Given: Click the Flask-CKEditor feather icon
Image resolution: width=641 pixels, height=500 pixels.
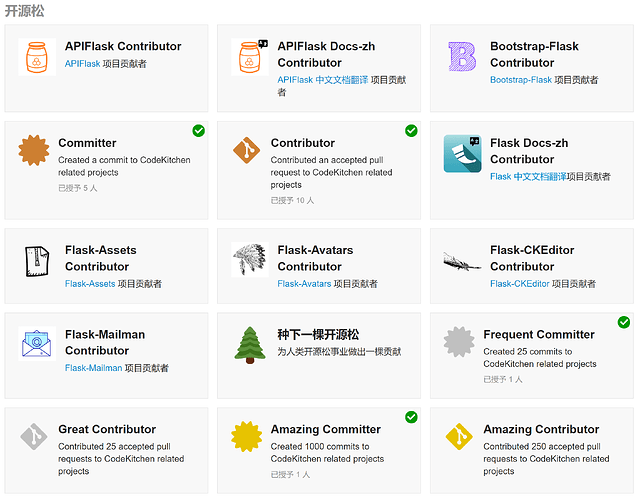Looking at the screenshot, I should (461, 261).
